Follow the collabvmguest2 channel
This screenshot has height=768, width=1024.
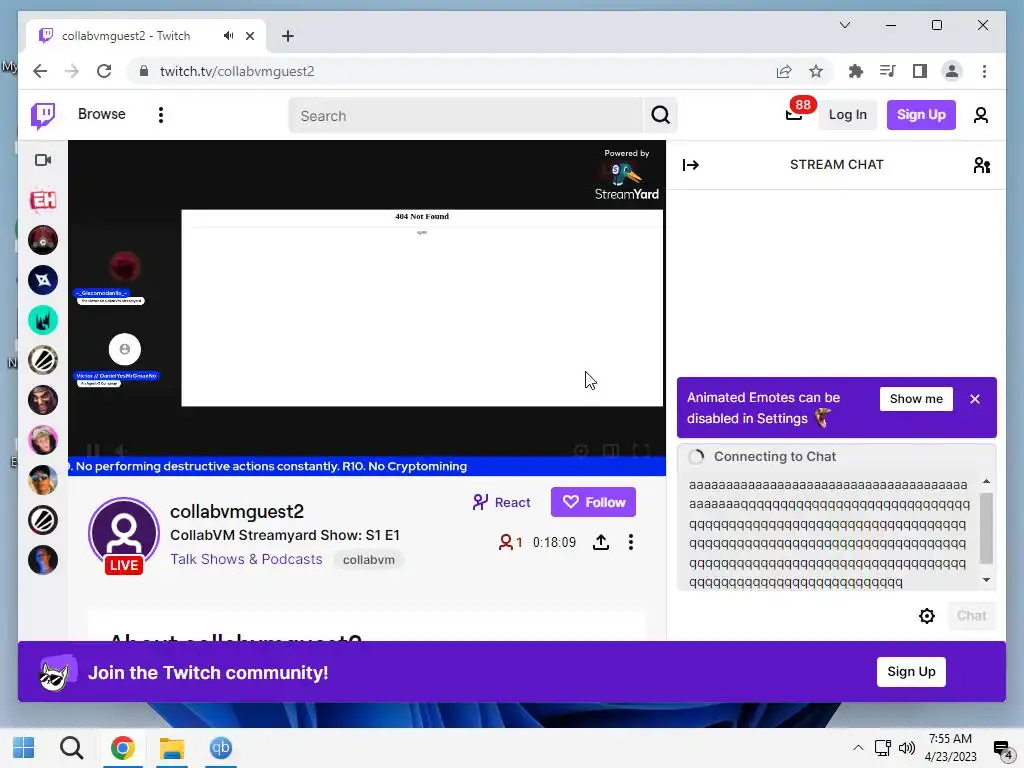tap(593, 502)
